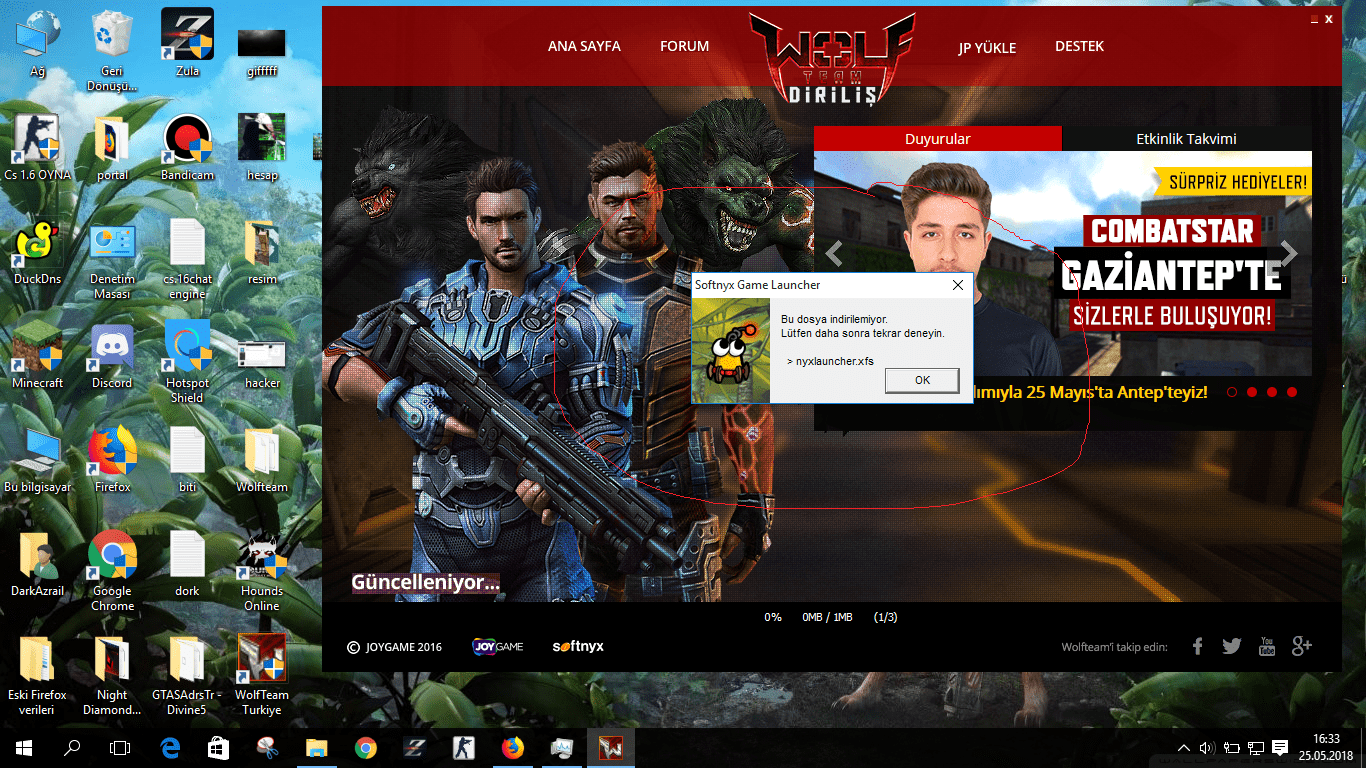Open the FORUM menu item
Viewport: 1366px width, 768px height.
pyautogui.click(x=684, y=46)
